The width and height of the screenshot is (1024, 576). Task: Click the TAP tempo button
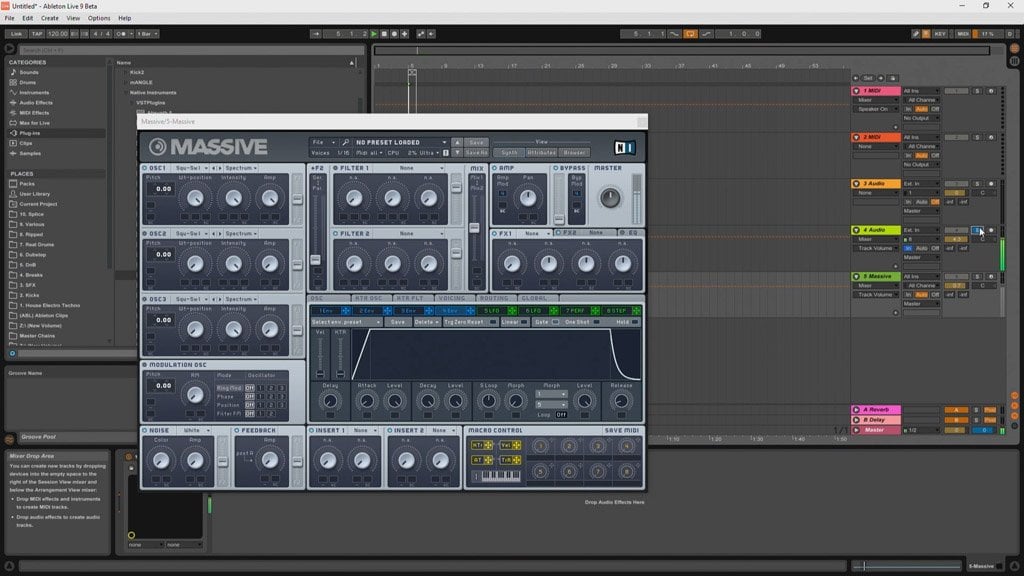pos(36,33)
